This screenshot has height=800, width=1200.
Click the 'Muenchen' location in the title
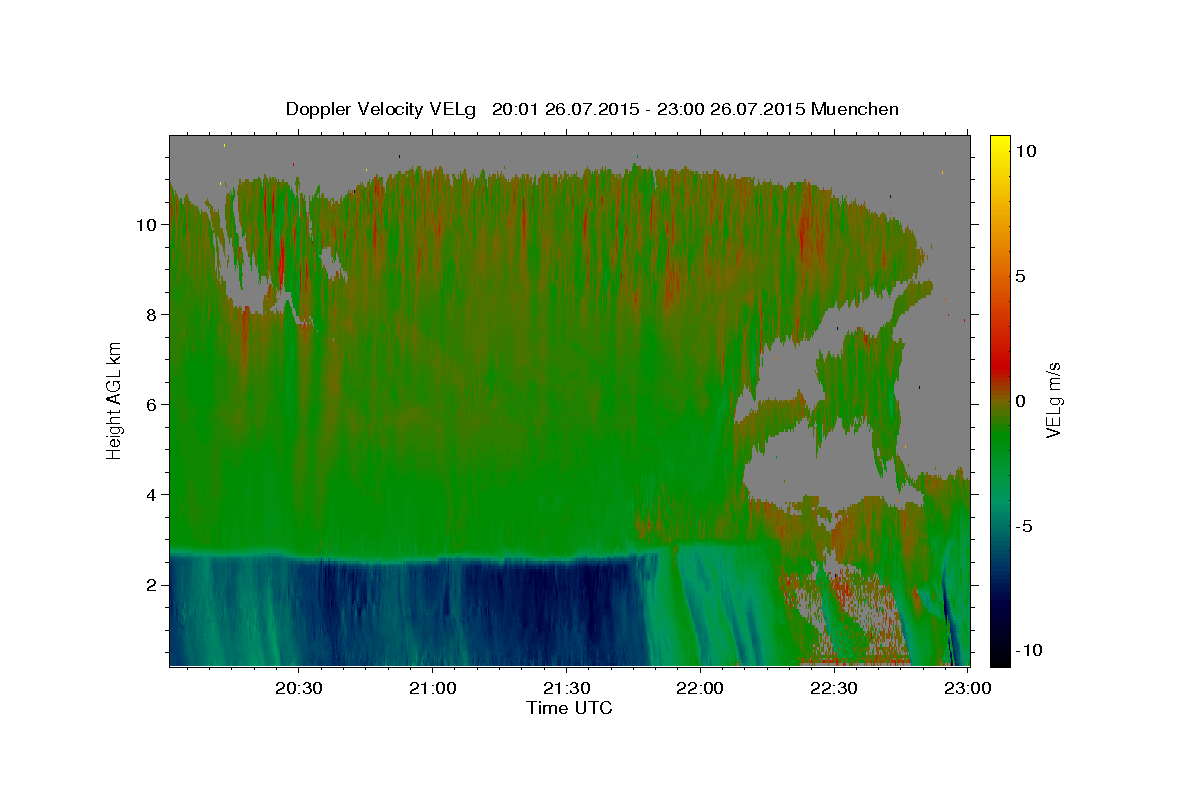tap(855, 109)
